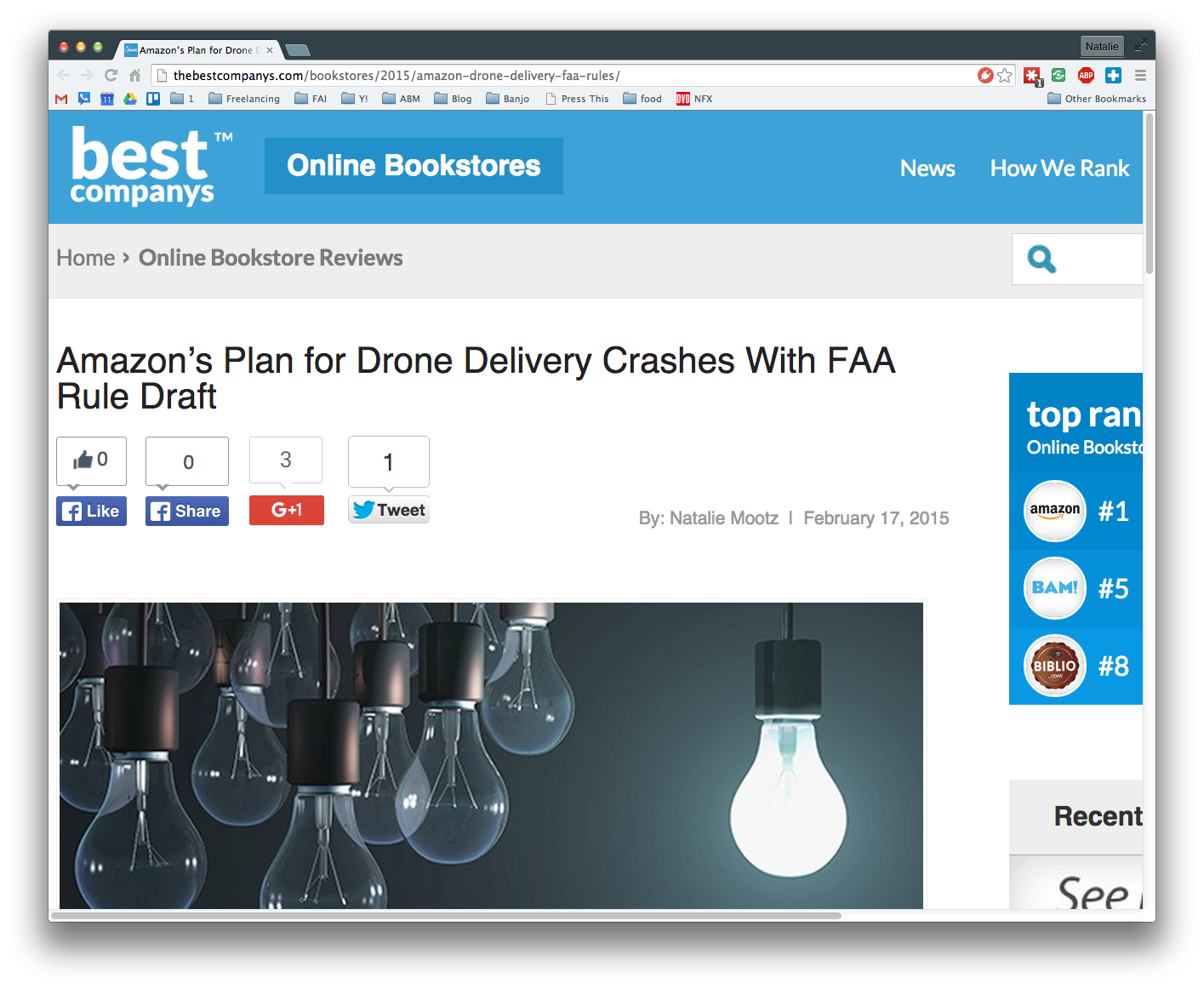1204x989 pixels.
Task: Enter fullscreen with the arrows icon
Action: [x=1140, y=46]
